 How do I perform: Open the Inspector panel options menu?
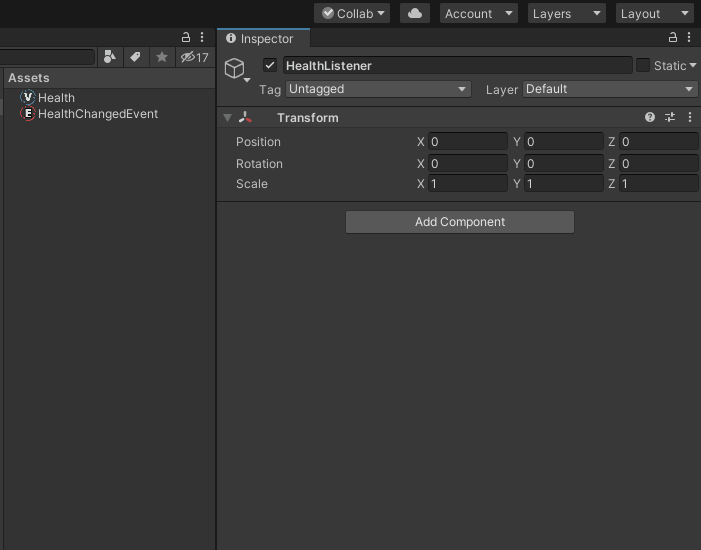(x=689, y=37)
